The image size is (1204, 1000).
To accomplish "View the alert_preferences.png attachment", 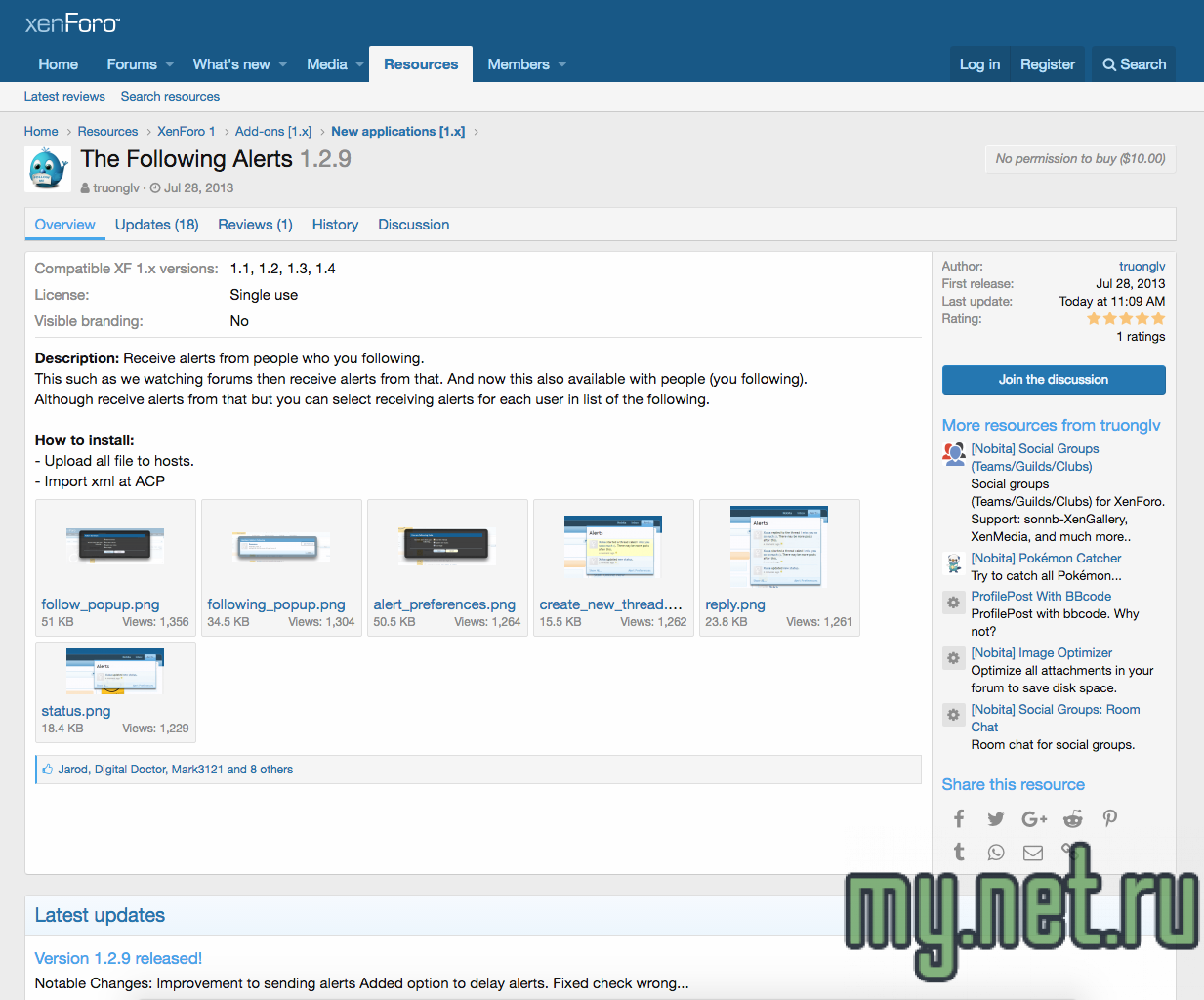I will tap(447, 547).
